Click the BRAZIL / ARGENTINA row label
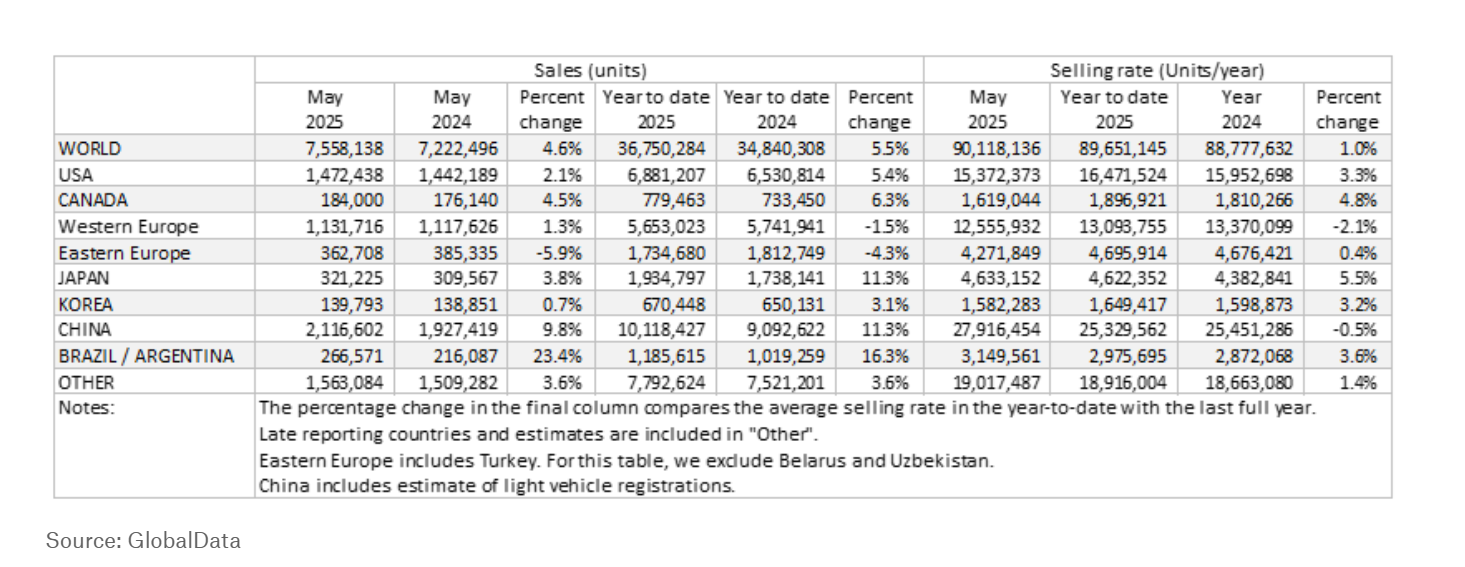The image size is (1465, 567). tap(146, 356)
